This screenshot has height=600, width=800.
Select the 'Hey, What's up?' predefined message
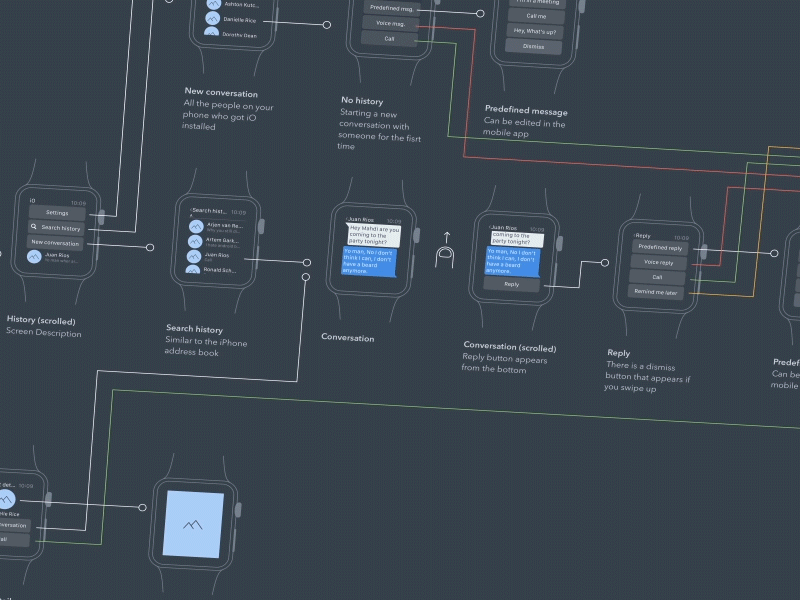tap(534, 31)
